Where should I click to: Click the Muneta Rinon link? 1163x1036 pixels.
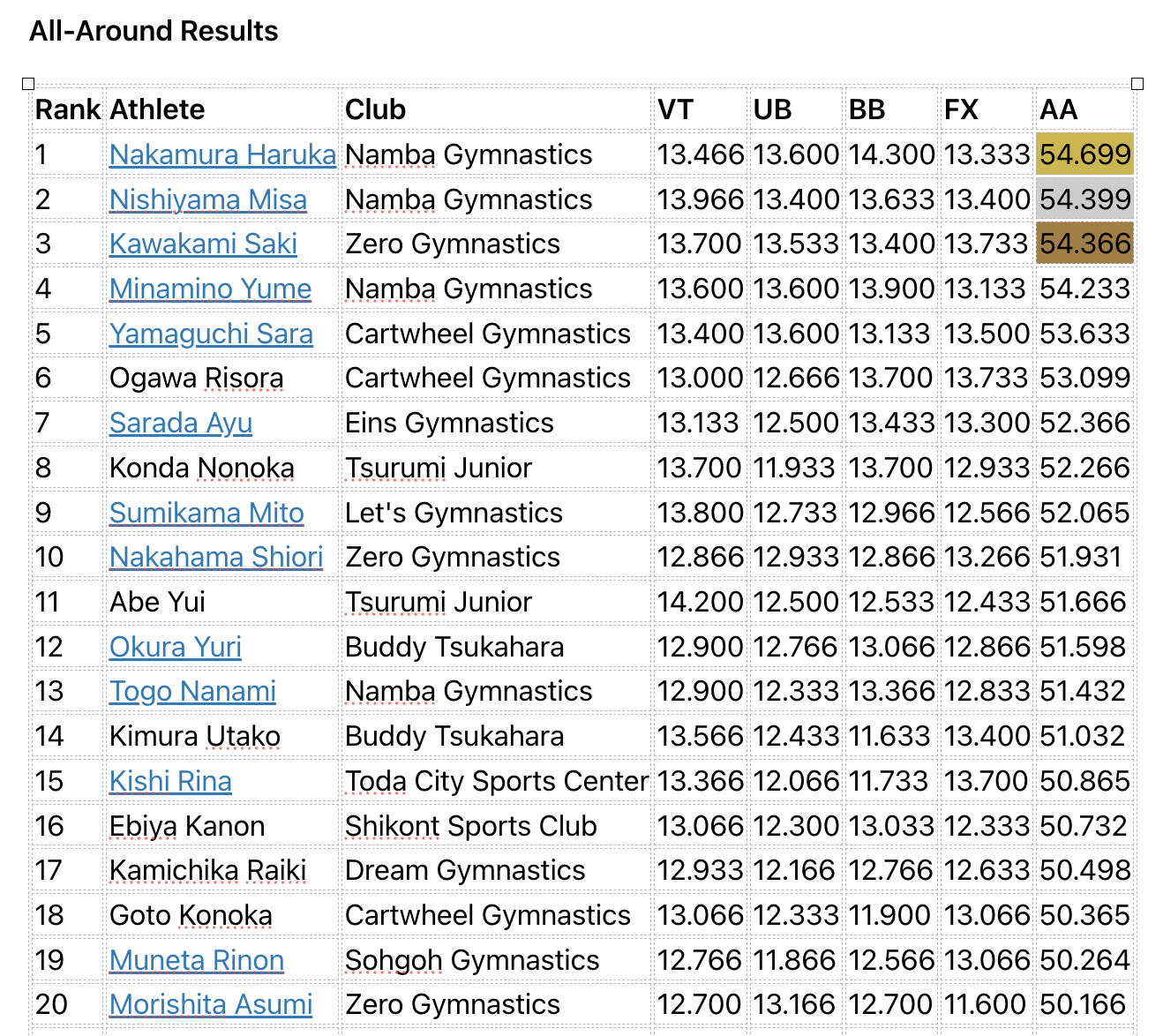(197, 960)
